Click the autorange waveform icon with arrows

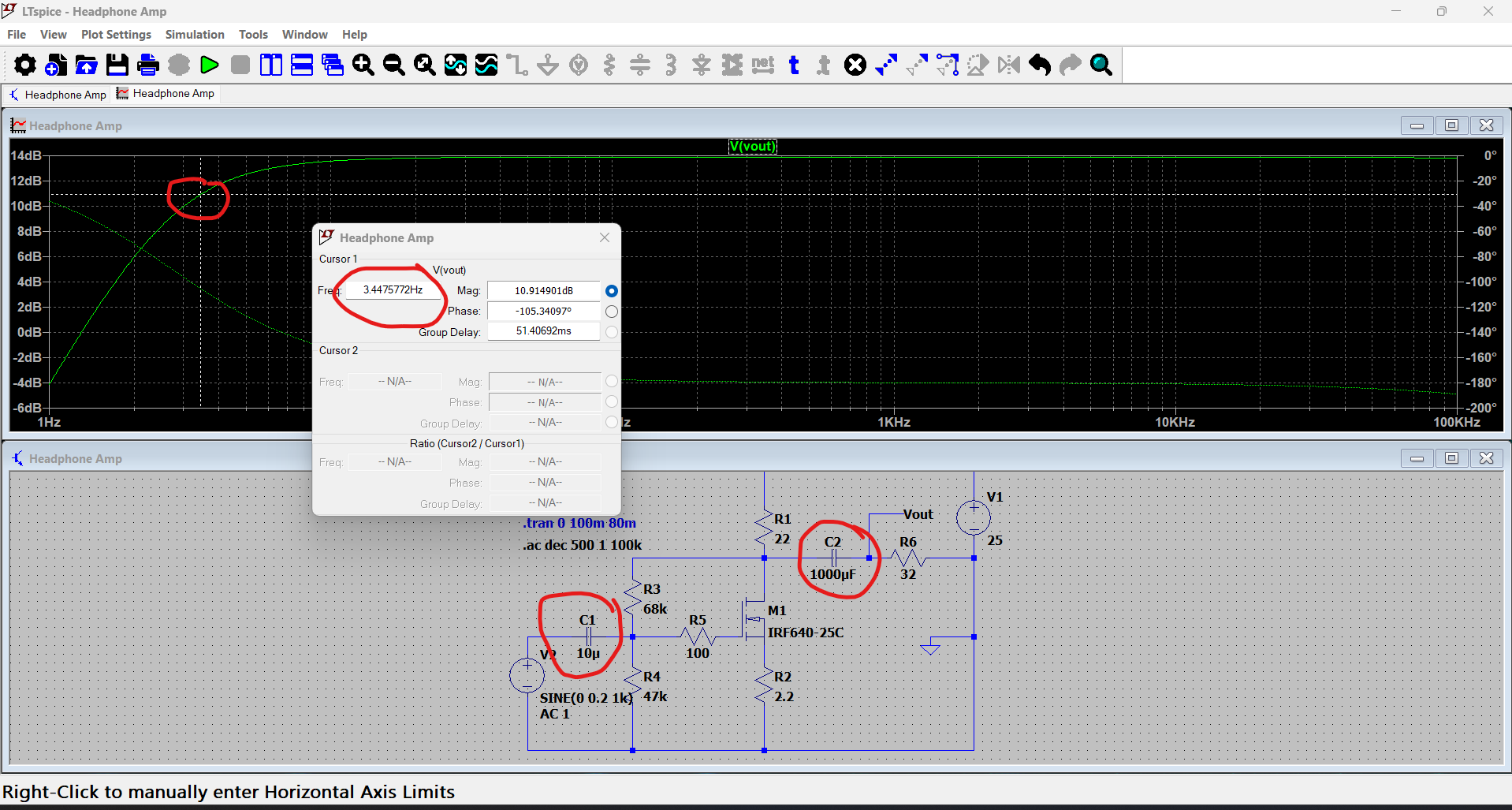pyautogui.click(x=456, y=65)
